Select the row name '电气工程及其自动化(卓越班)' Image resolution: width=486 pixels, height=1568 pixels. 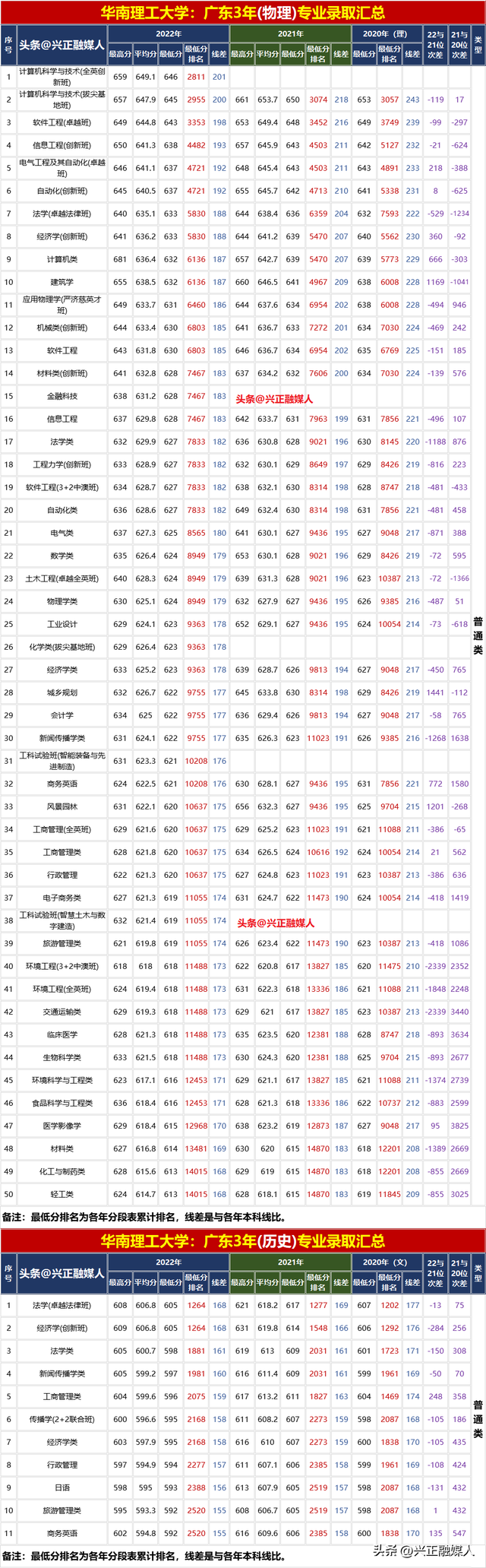click(x=62, y=168)
